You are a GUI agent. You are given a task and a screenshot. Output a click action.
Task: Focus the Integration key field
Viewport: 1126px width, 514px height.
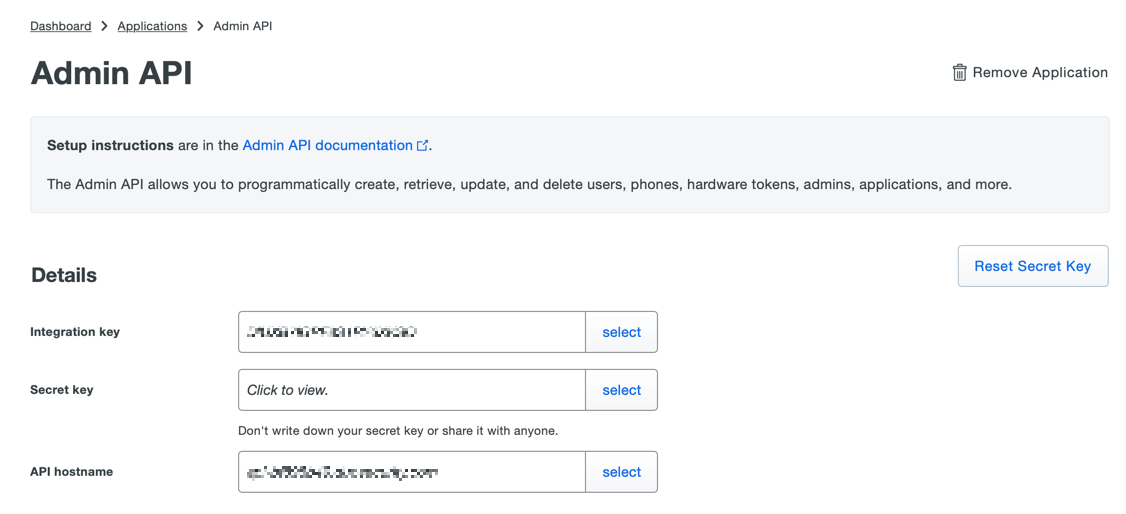pyautogui.click(x=411, y=332)
